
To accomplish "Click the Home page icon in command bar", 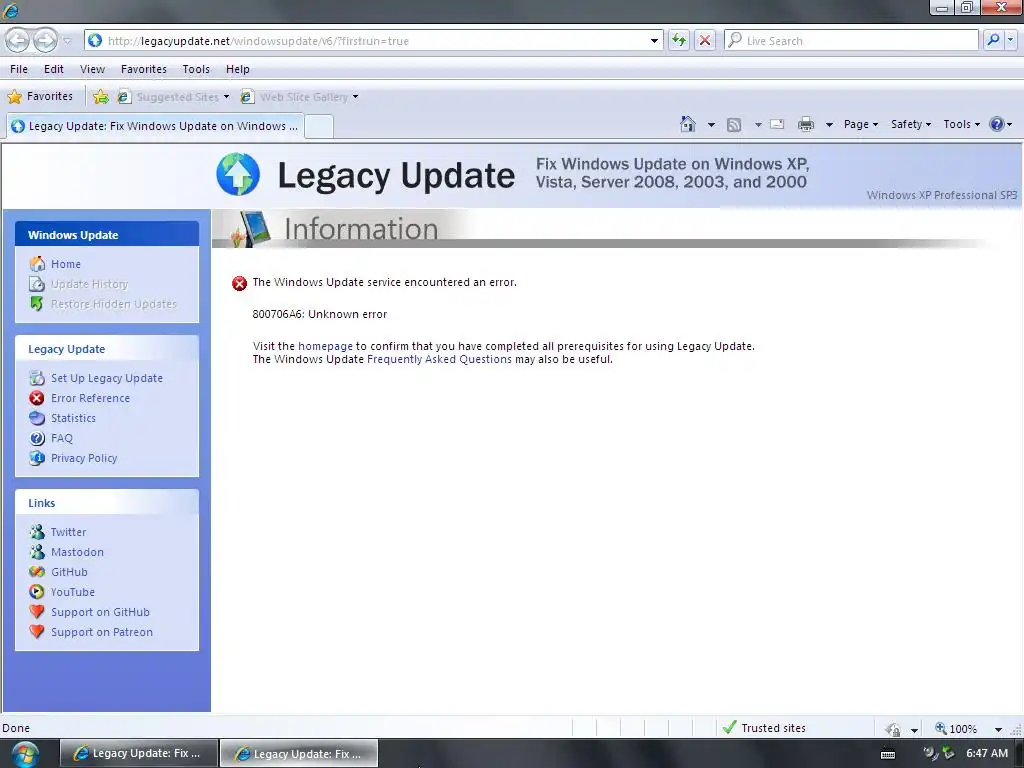I will [688, 124].
